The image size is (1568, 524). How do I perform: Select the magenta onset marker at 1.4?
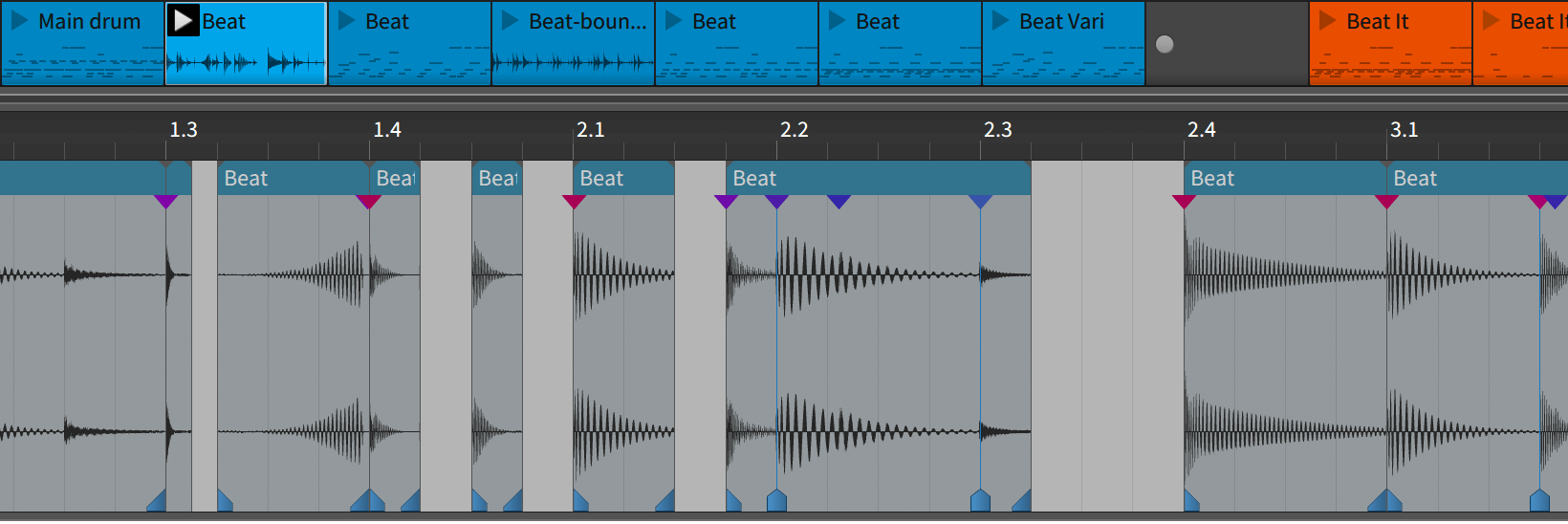coord(369,202)
